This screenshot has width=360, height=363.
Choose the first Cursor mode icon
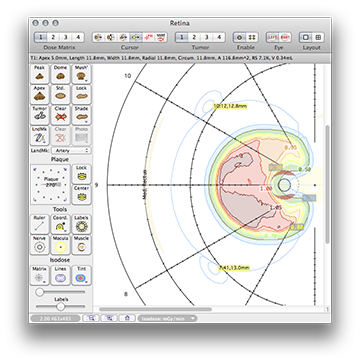[x=98, y=37]
